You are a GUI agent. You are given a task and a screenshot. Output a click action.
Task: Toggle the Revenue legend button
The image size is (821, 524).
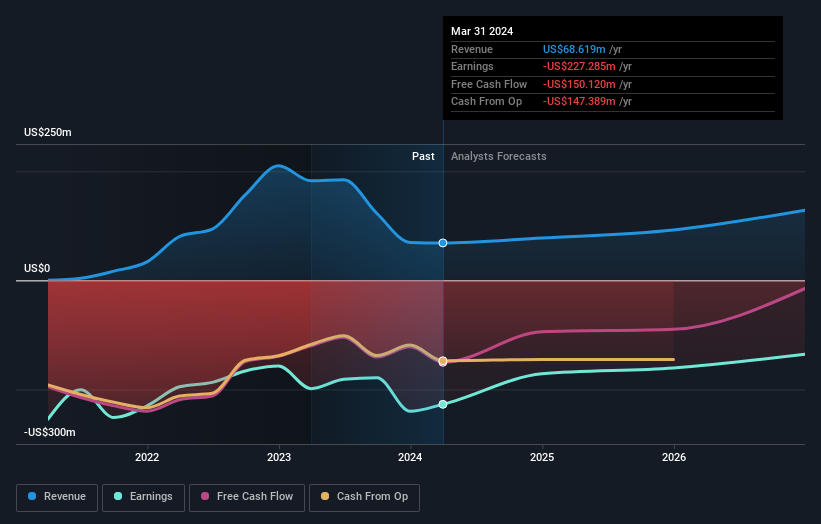tap(57, 497)
